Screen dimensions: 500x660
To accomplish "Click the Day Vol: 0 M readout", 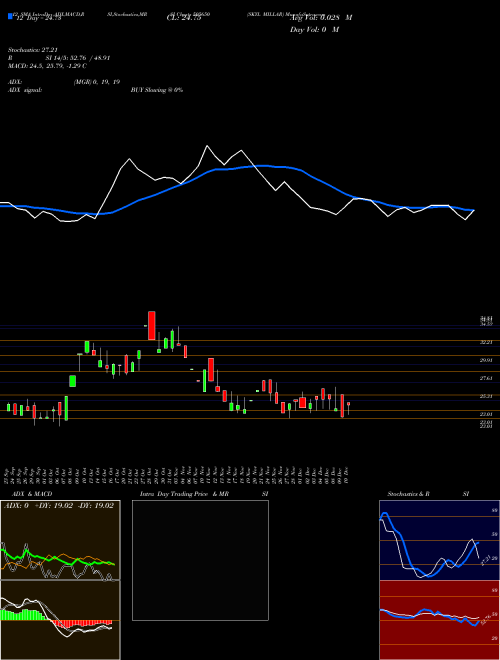I will 315,29.
